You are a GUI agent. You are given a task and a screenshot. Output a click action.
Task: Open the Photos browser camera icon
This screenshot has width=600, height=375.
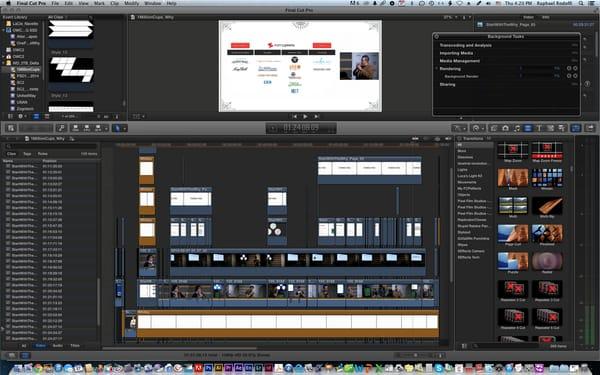(x=505, y=128)
